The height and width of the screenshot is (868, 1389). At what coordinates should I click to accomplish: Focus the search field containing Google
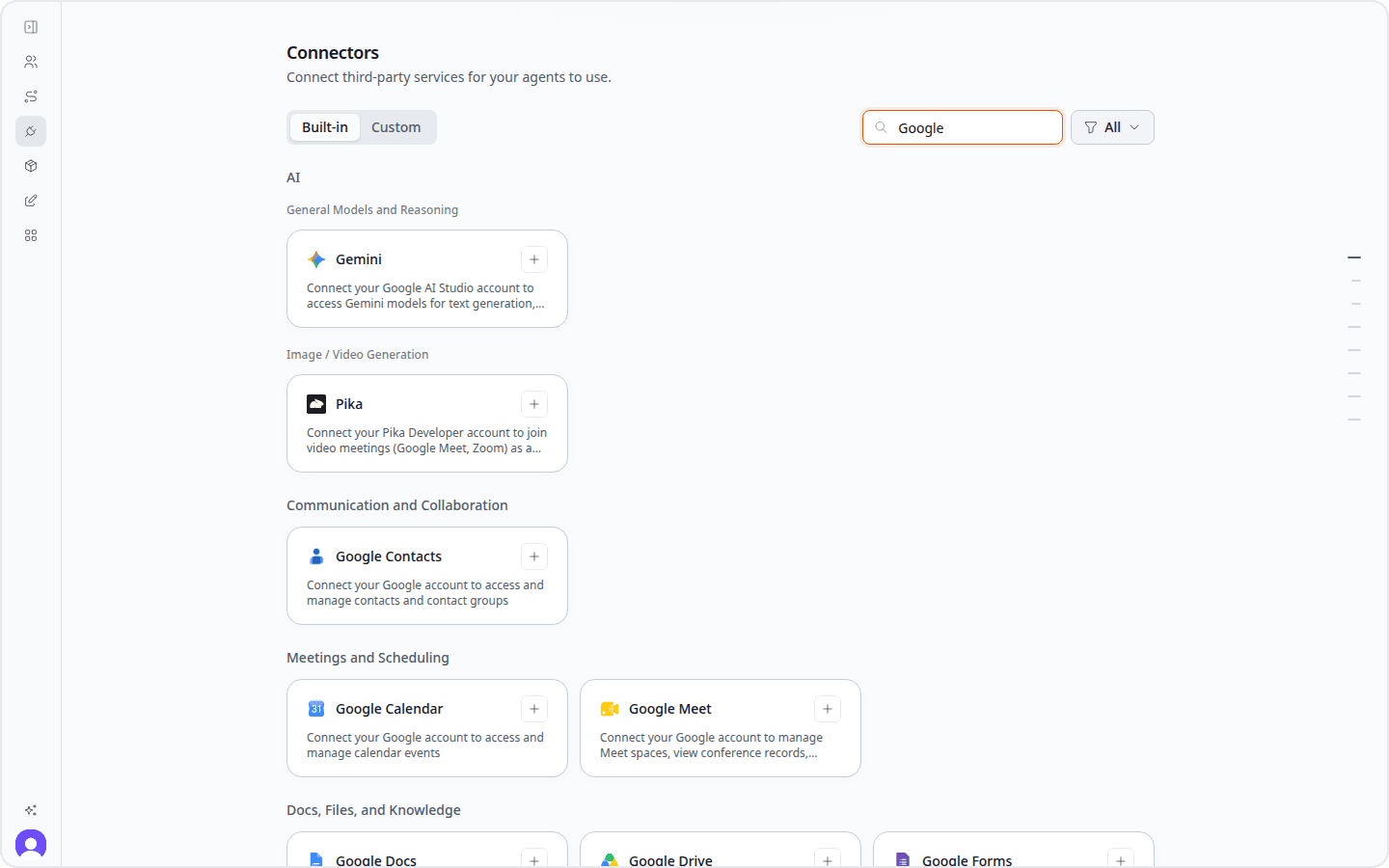tap(963, 127)
